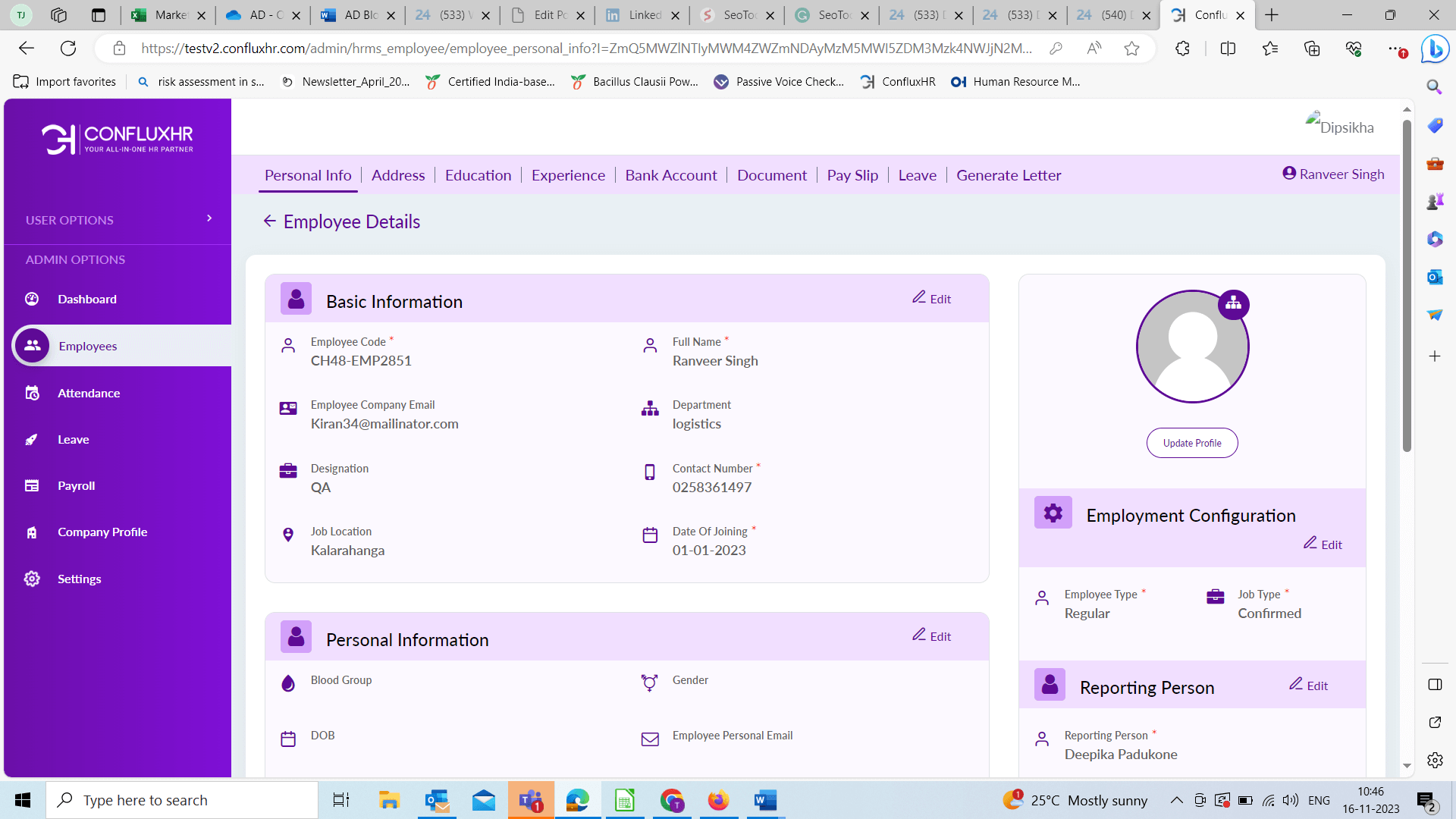Open the Bank Account tab
This screenshot has height=819, width=1456.
[670, 175]
